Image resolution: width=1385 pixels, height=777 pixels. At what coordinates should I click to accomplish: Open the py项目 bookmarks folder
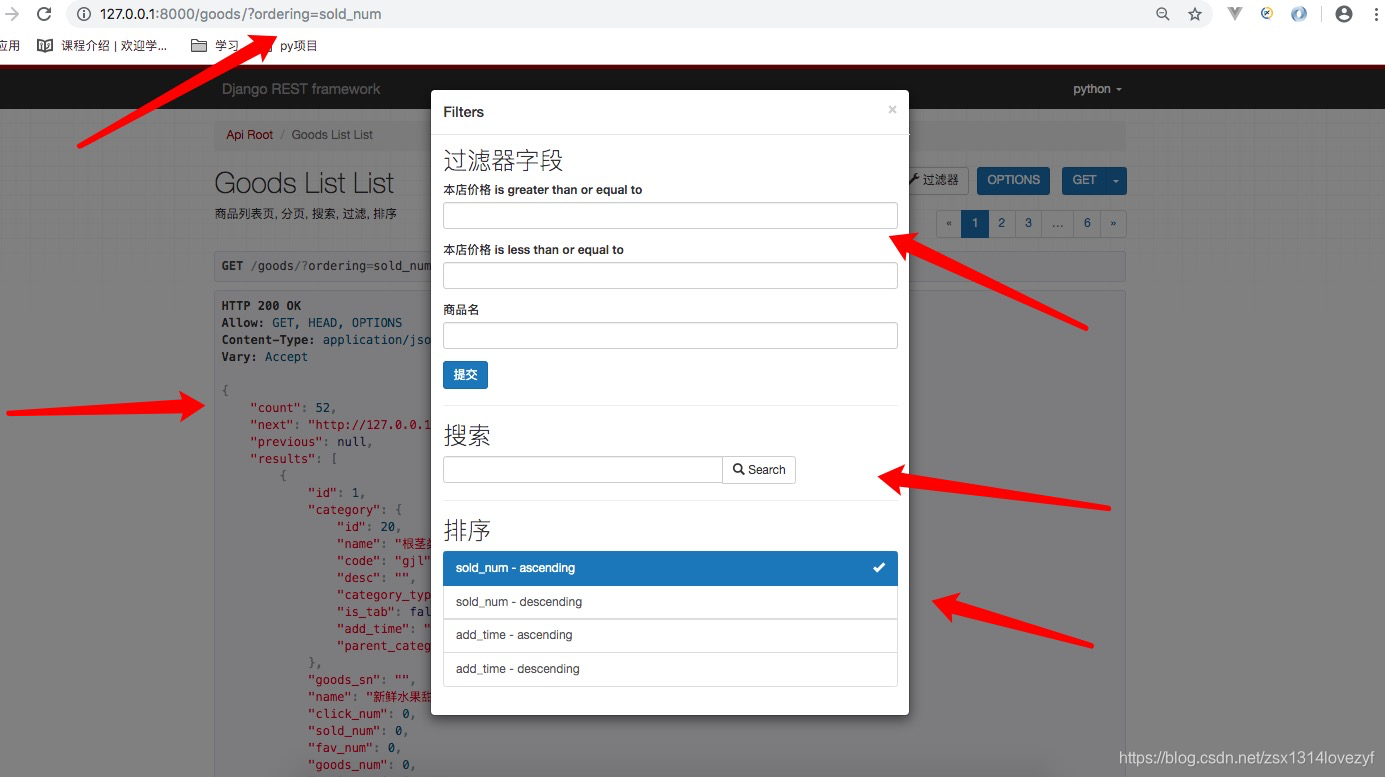coord(290,46)
